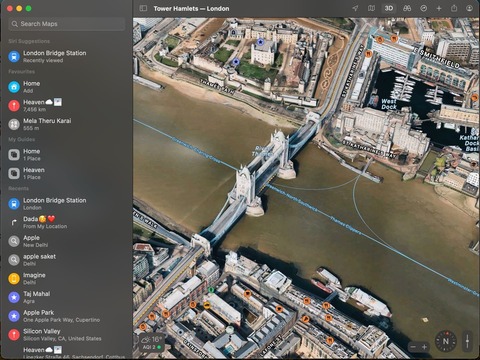Show current location with arrow icon
Image resolution: width=480 pixels, height=360 pixels.
(x=355, y=8)
